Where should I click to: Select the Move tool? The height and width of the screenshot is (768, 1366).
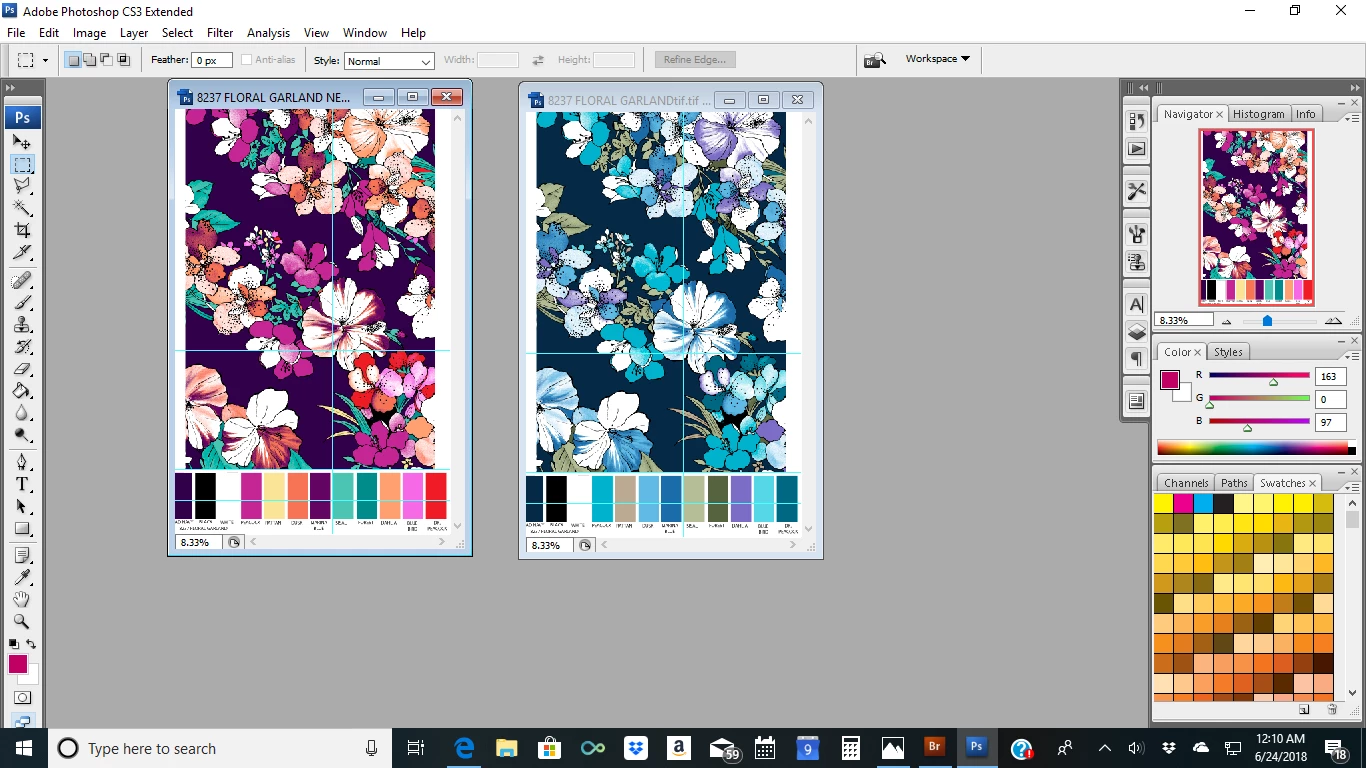[22, 142]
